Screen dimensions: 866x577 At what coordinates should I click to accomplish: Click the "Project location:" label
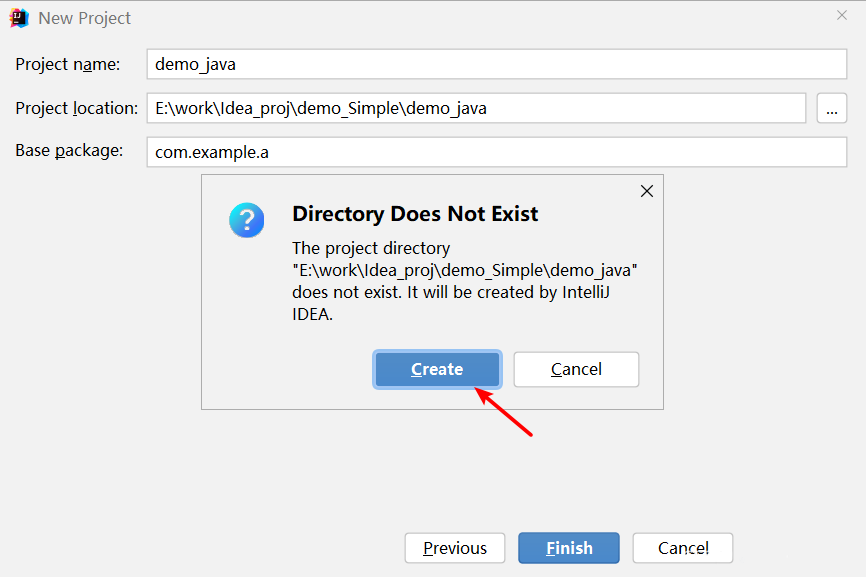point(77,108)
